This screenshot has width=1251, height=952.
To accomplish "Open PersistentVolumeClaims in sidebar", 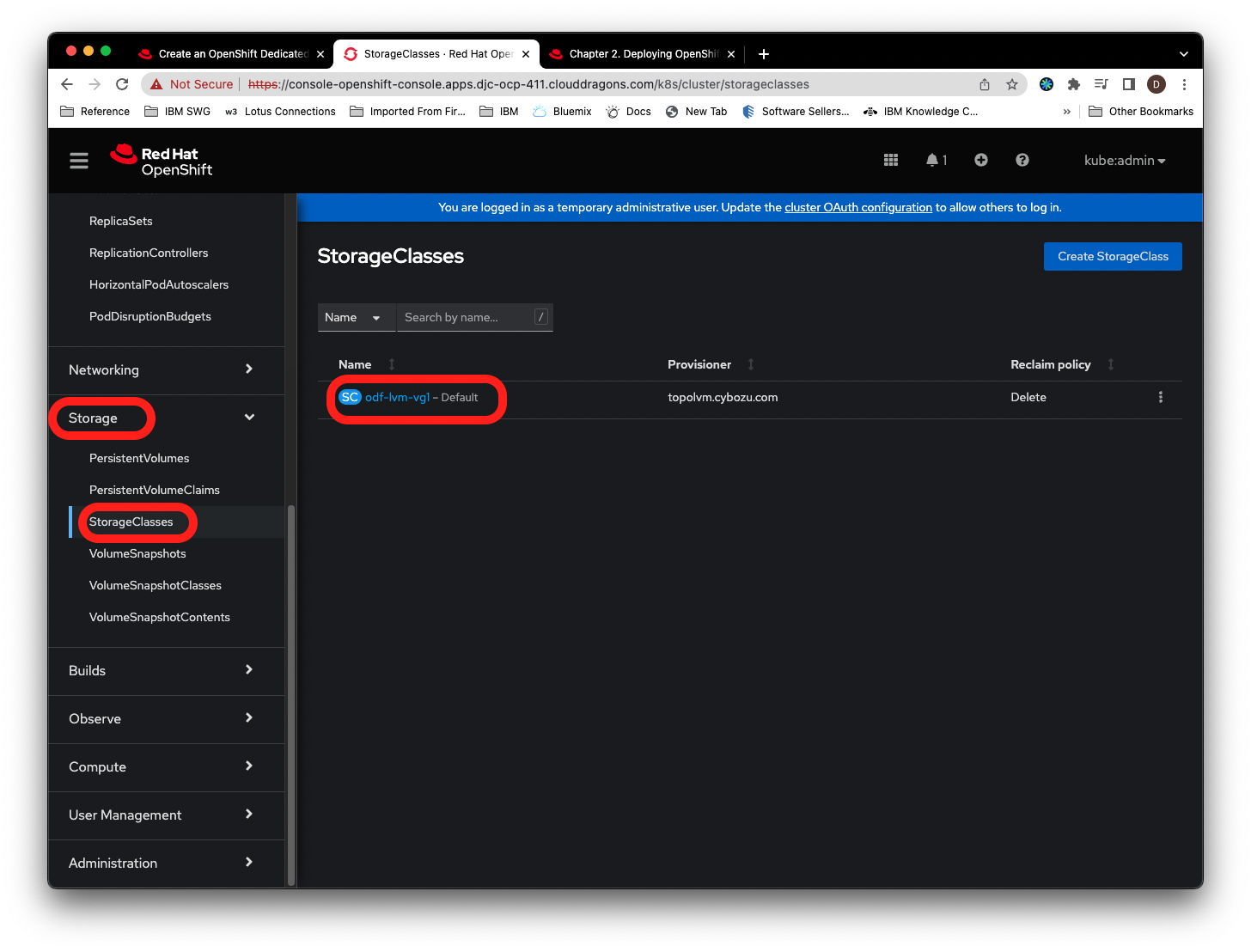I will (x=155, y=490).
